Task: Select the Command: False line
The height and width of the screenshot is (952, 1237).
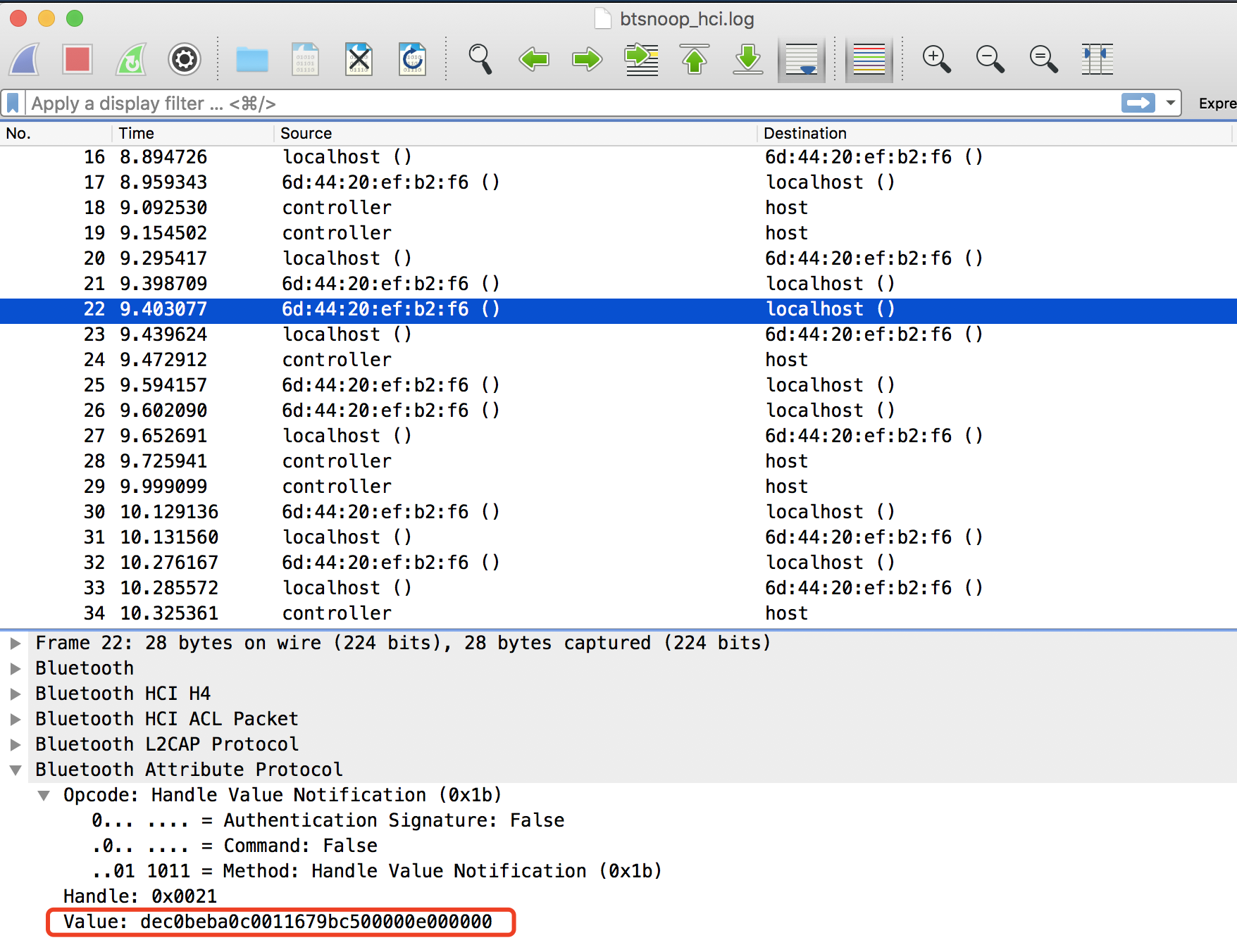Action: 235,846
